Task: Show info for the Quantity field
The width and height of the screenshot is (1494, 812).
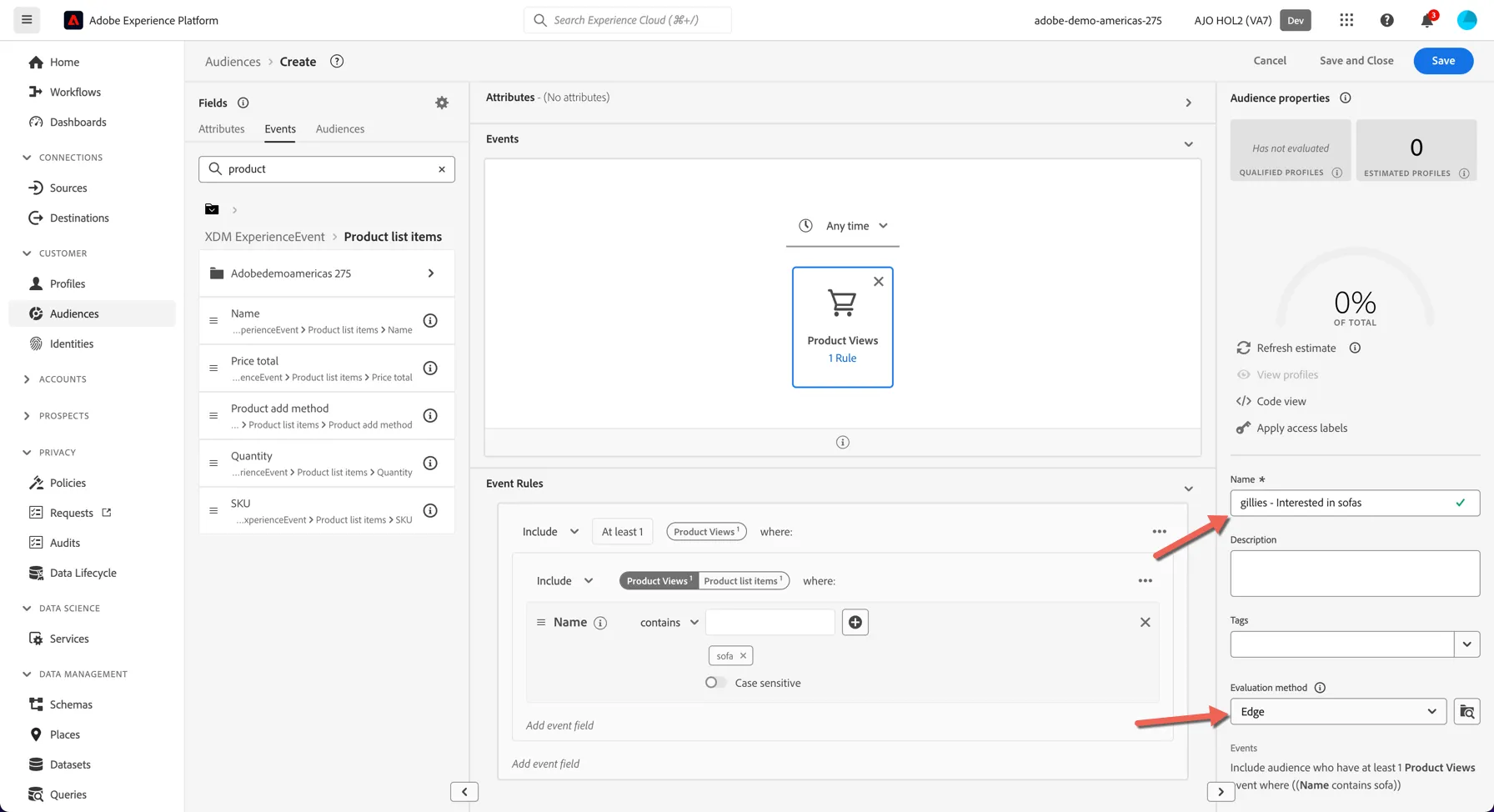Action: coord(430,464)
